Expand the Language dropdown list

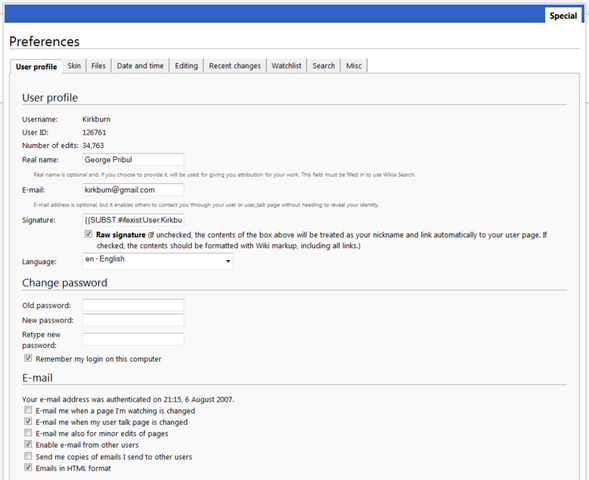click(x=157, y=261)
